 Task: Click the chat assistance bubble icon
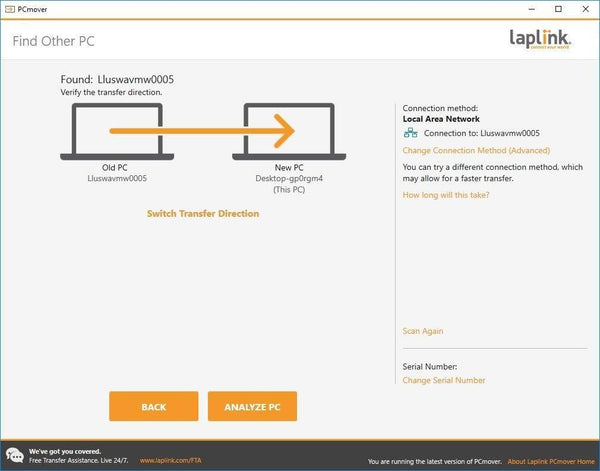(x=15, y=455)
